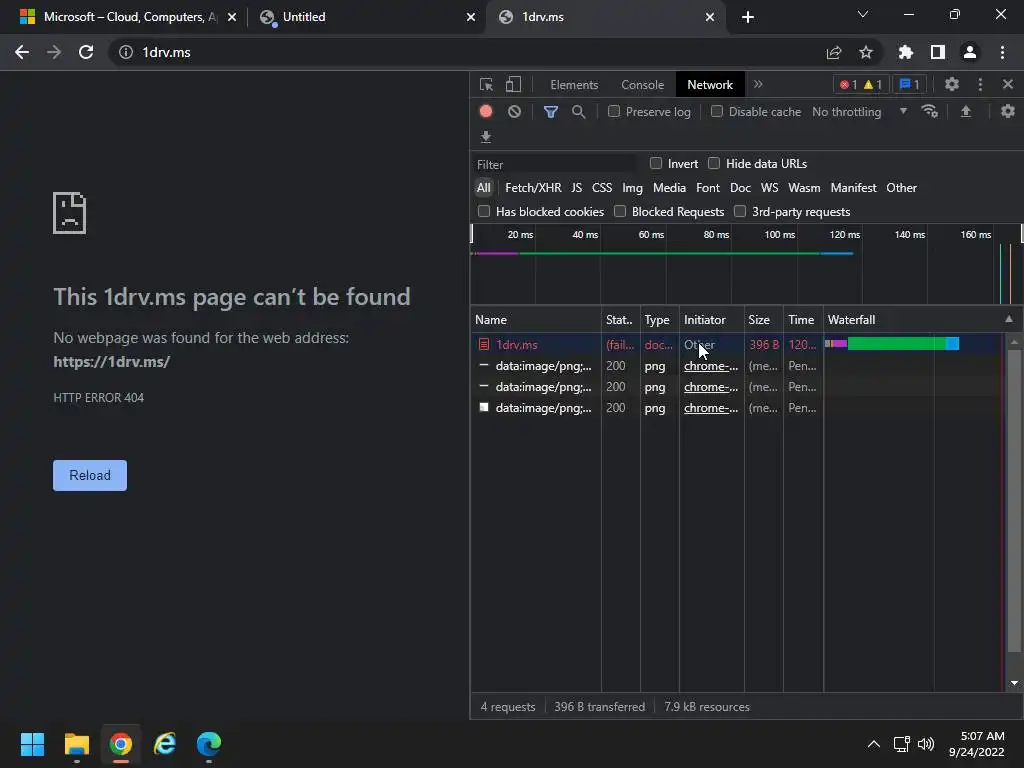
Task: Go back in browser history
Action: point(22,52)
